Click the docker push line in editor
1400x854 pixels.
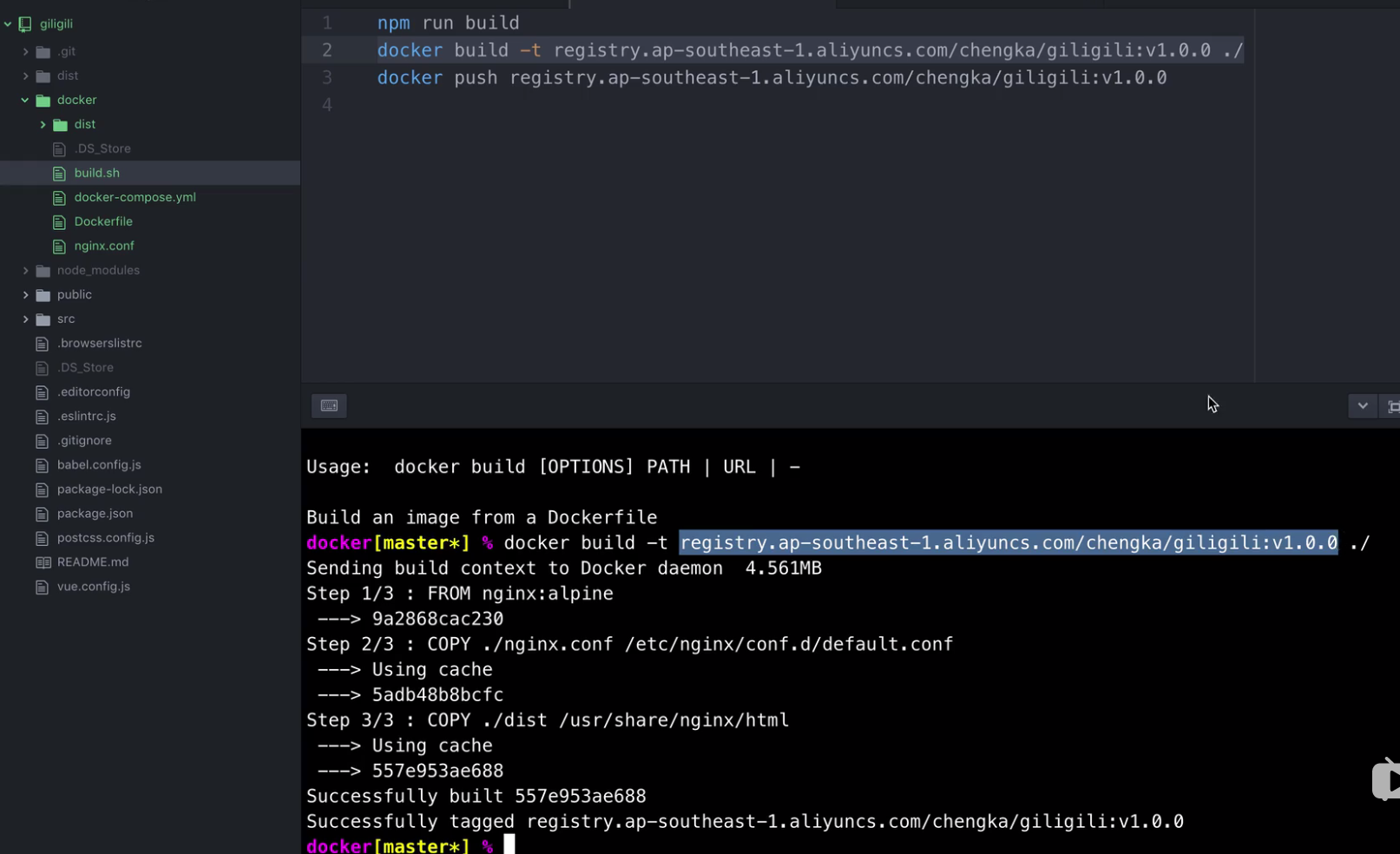[772, 77]
